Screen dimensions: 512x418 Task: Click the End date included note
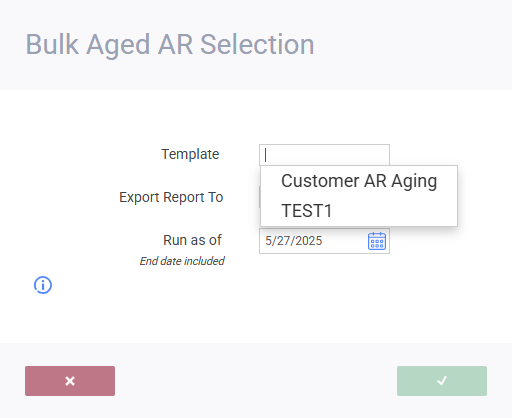click(182, 261)
